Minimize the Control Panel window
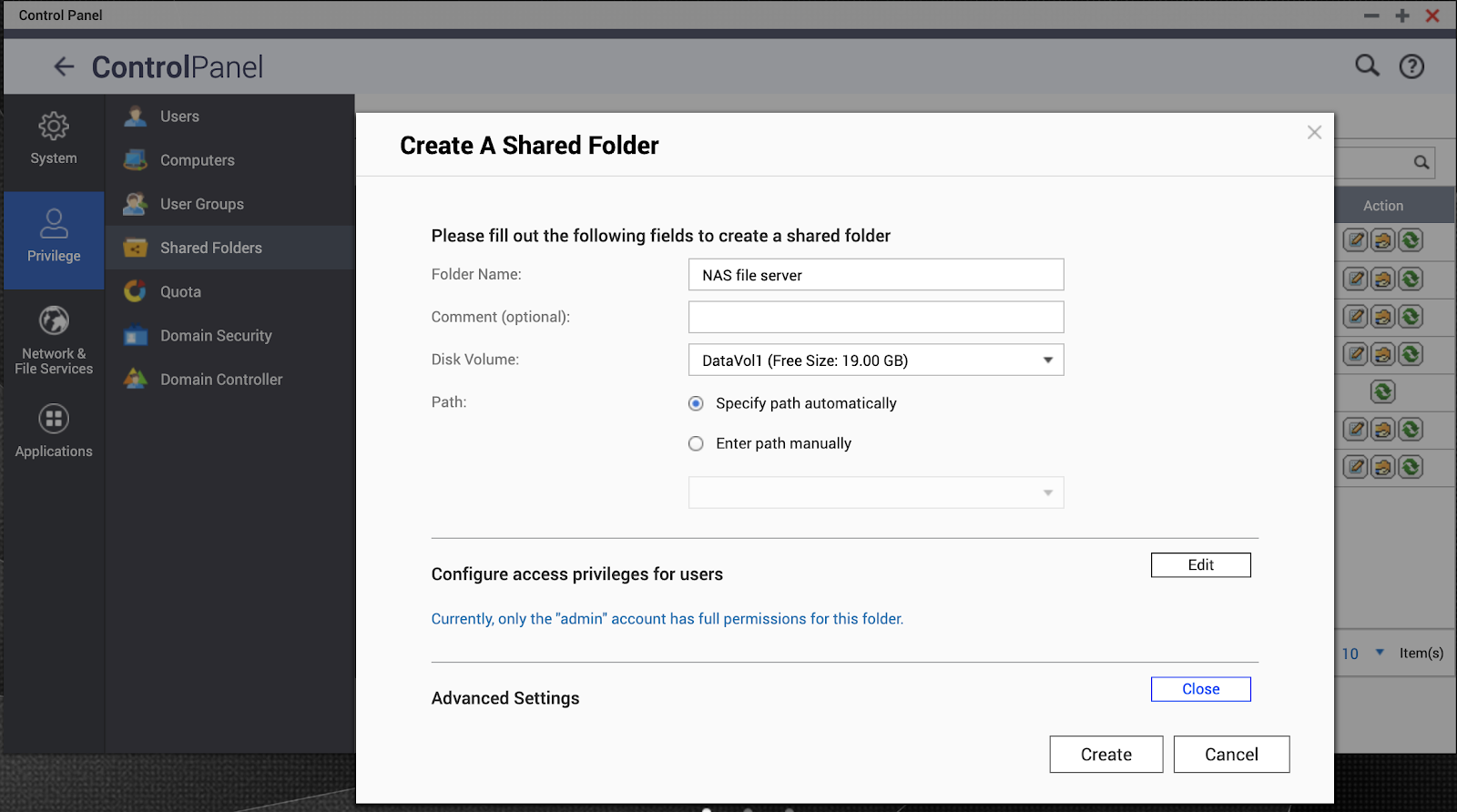1457x812 pixels. pyautogui.click(x=1371, y=15)
